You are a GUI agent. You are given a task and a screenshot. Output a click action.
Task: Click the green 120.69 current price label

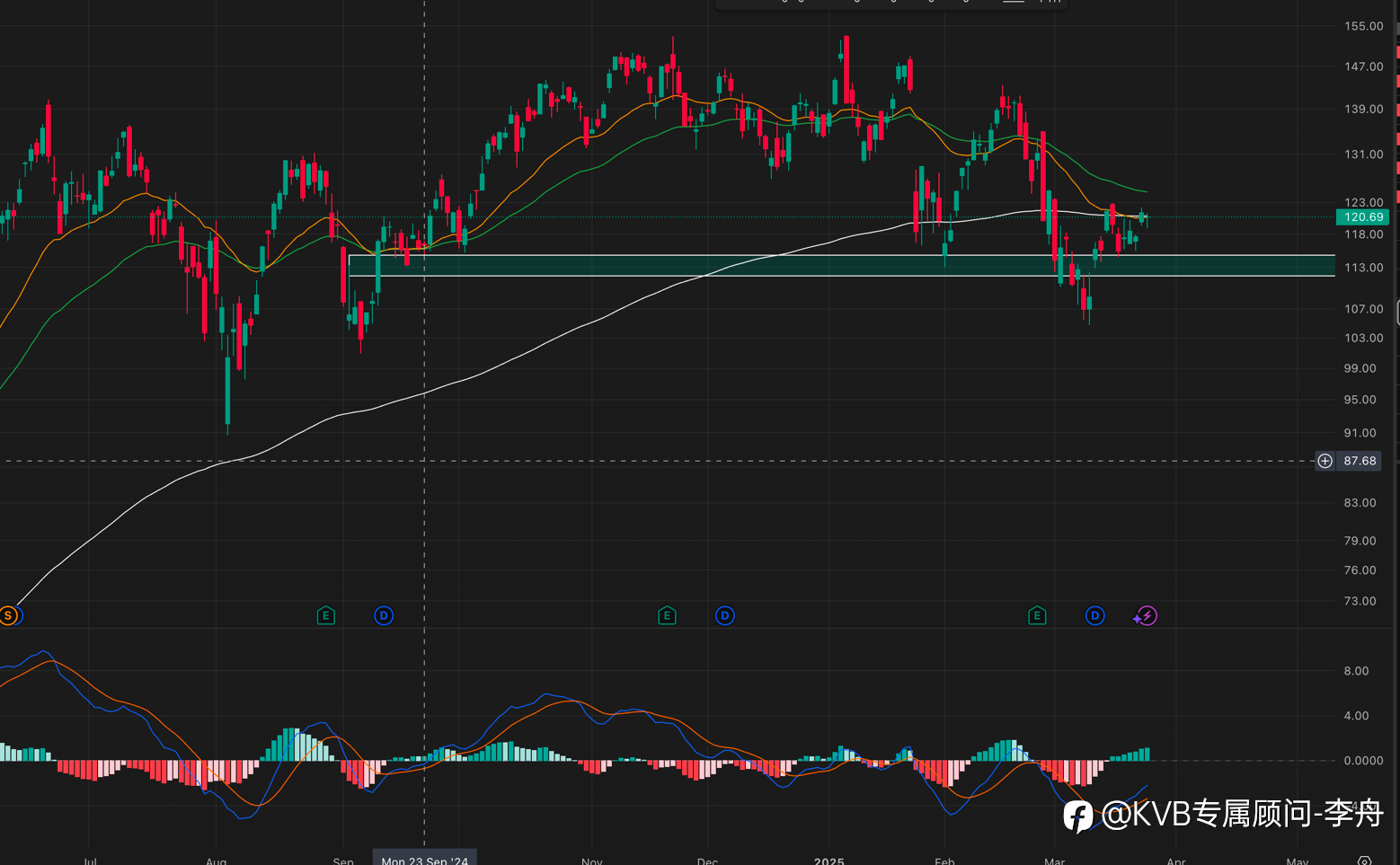1363,216
